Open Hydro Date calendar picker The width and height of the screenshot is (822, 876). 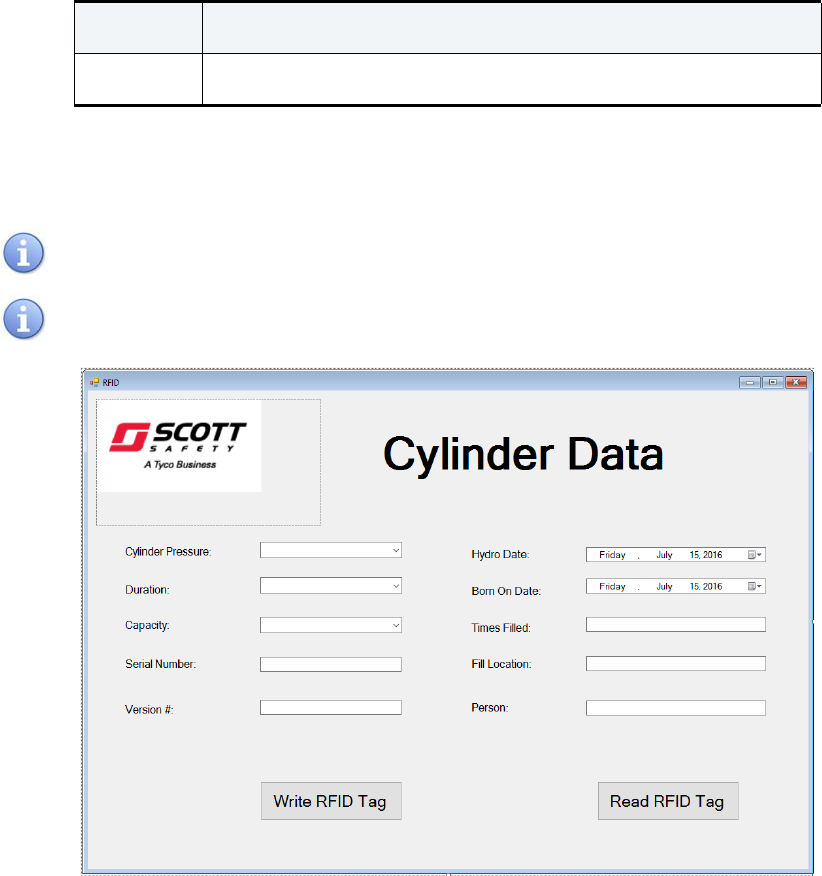(x=755, y=555)
